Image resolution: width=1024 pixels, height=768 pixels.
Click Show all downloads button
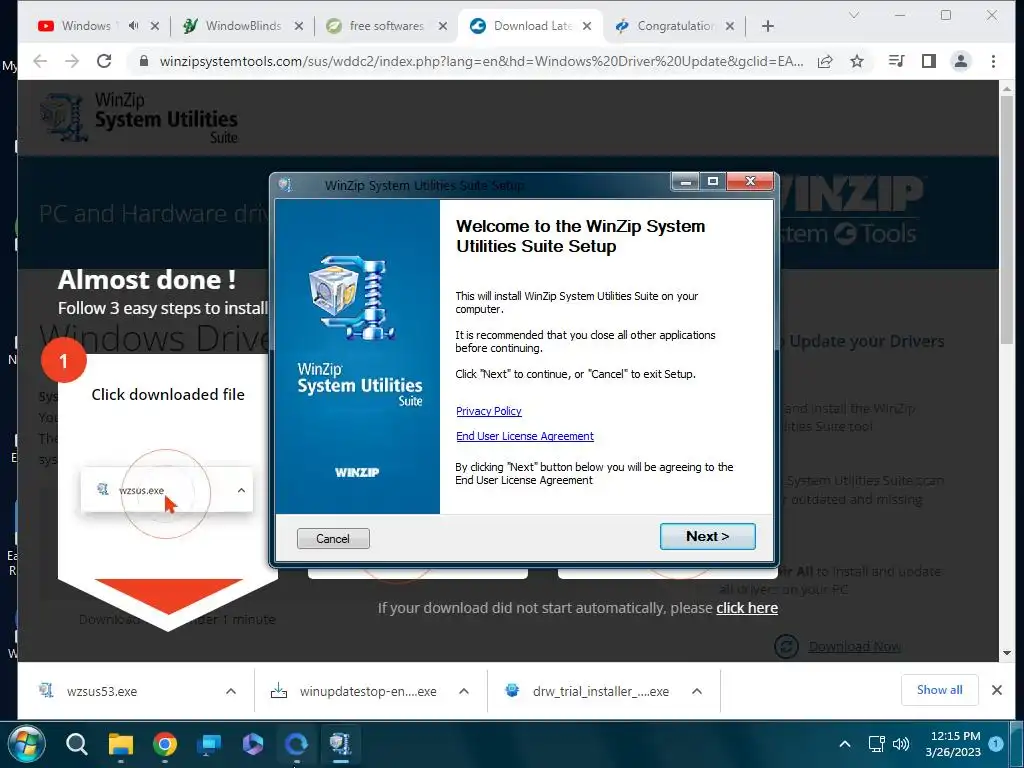coord(939,690)
